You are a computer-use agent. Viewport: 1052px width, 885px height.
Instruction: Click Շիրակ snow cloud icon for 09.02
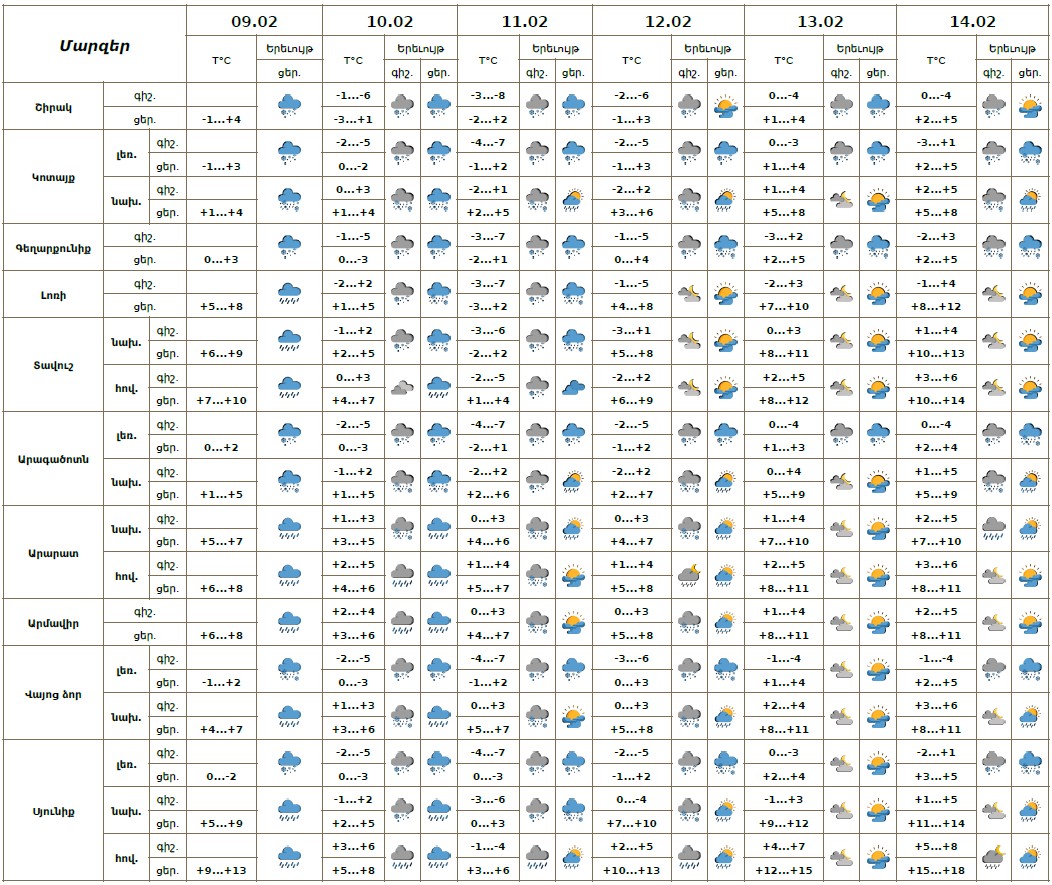tap(289, 106)
